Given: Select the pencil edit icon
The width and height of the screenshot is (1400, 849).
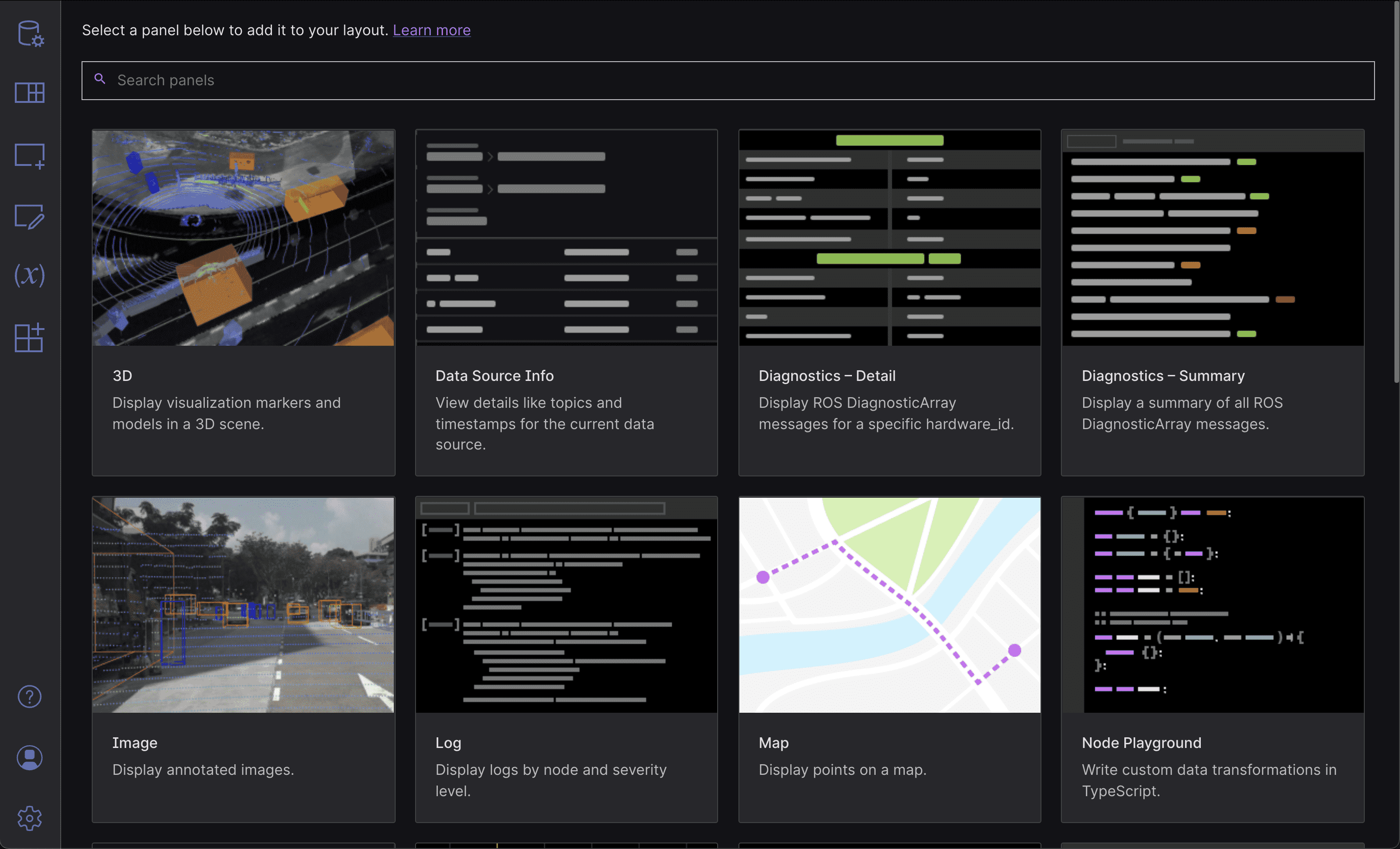Looking at the screenshot, I should 29,216.
